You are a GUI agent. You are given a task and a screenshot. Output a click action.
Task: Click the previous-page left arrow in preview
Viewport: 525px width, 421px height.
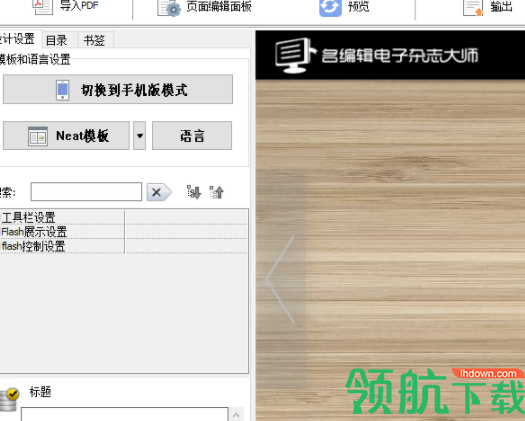click(x=281, y=279)
